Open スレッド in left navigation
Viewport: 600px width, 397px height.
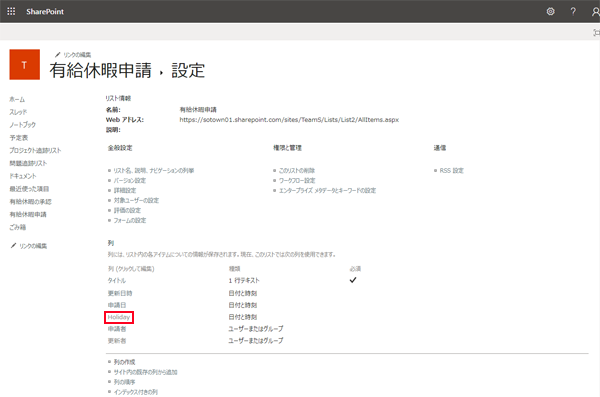(x=18, y=112)
